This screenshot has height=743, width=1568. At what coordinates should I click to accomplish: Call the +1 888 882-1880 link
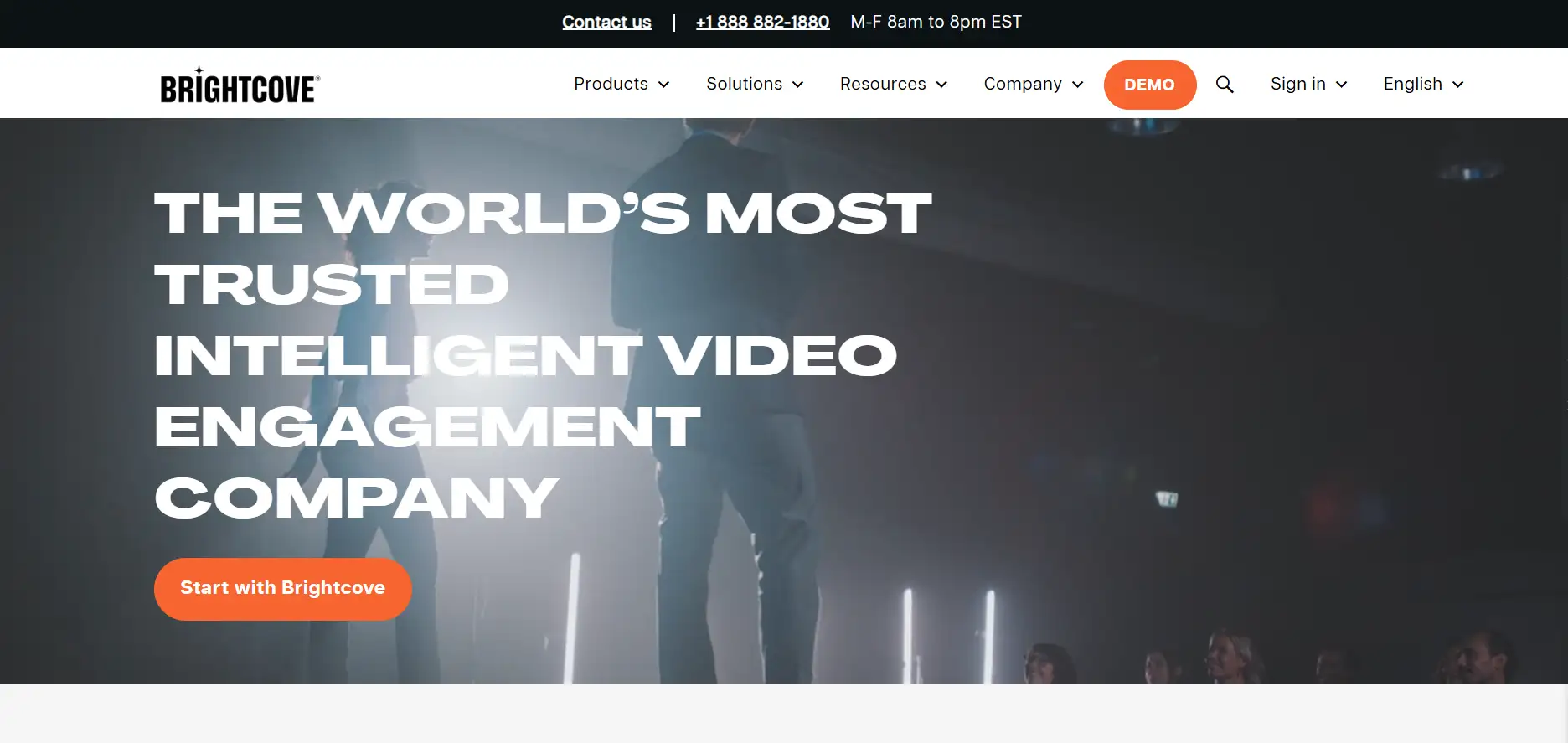click(762, 23)
